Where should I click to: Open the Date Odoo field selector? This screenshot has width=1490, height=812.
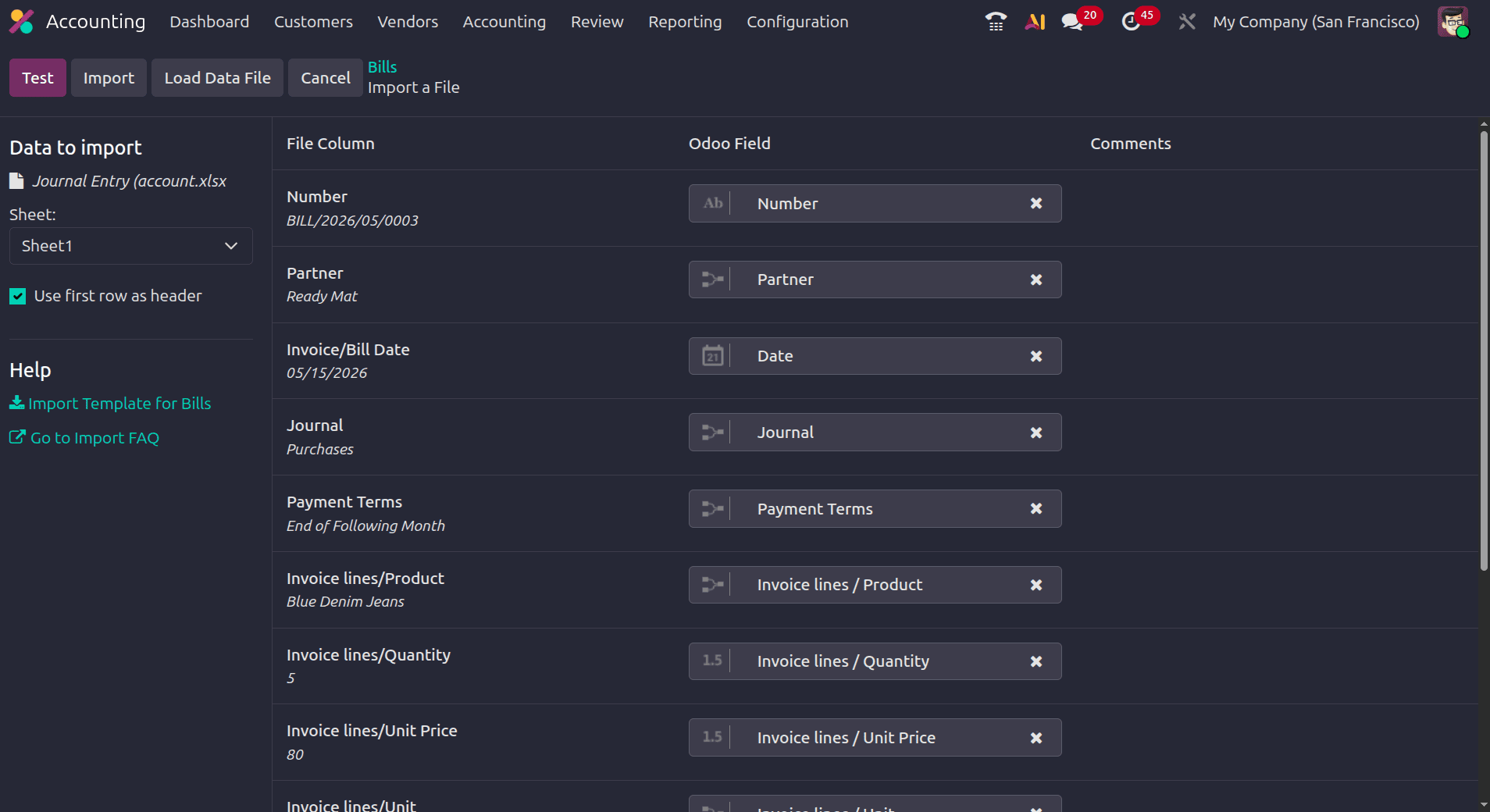[x=875, y=356]
